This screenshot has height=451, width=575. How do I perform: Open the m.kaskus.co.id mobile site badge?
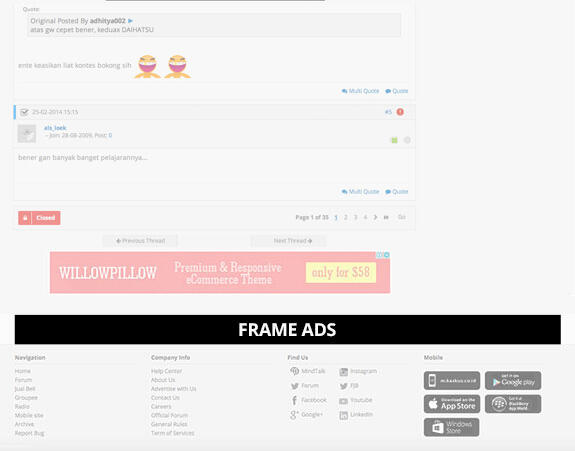pyautogui.click(x=452, y=381)
